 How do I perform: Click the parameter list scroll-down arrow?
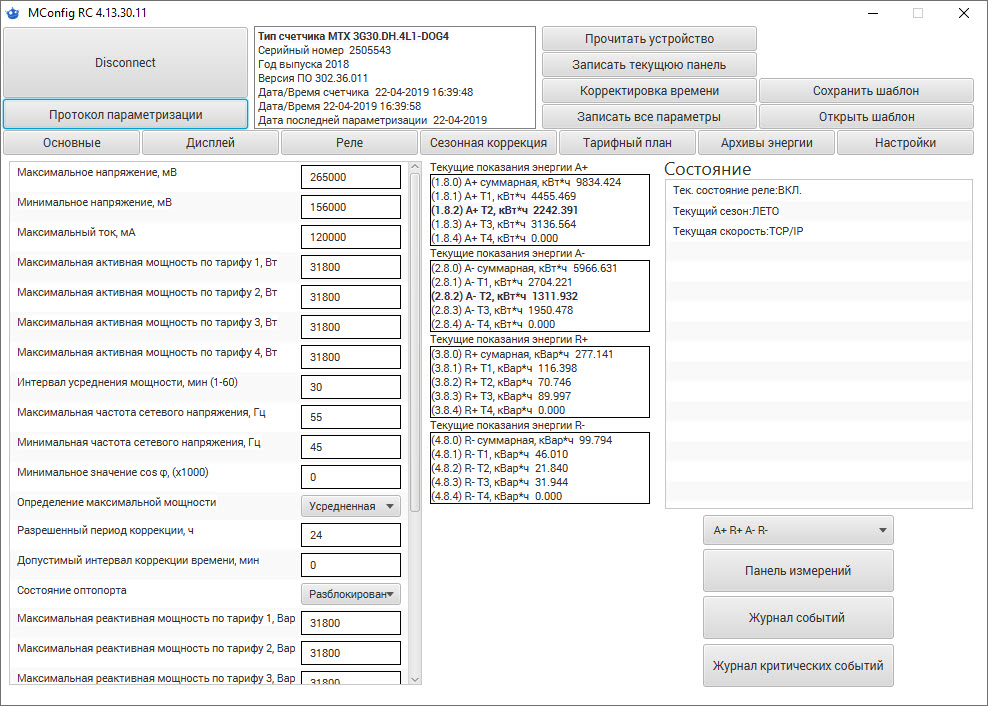415,679
